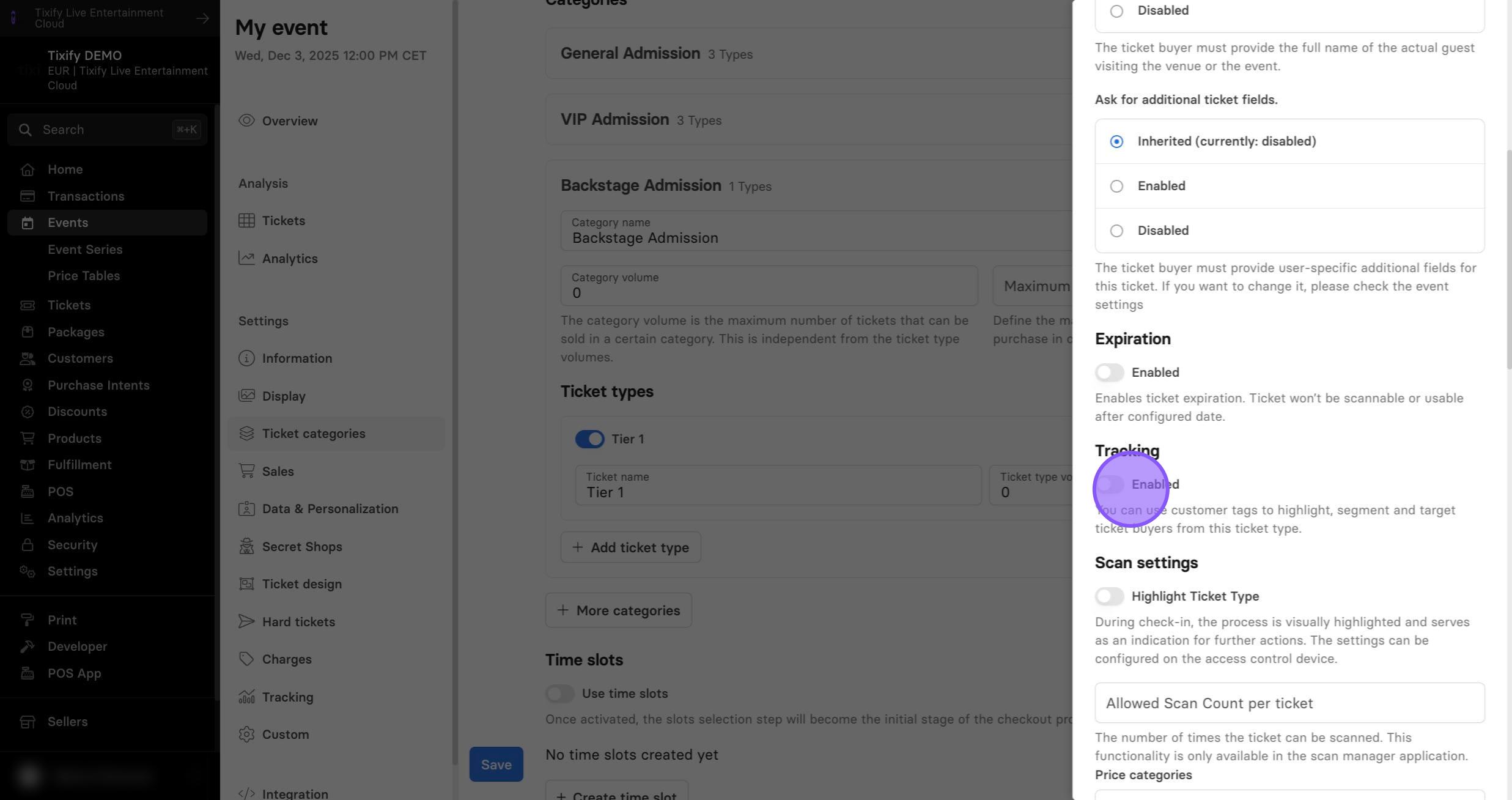Click the Charges tag icon
Image resolution: width=1512 pixels, height=800 pixels.
click(246, 659)
